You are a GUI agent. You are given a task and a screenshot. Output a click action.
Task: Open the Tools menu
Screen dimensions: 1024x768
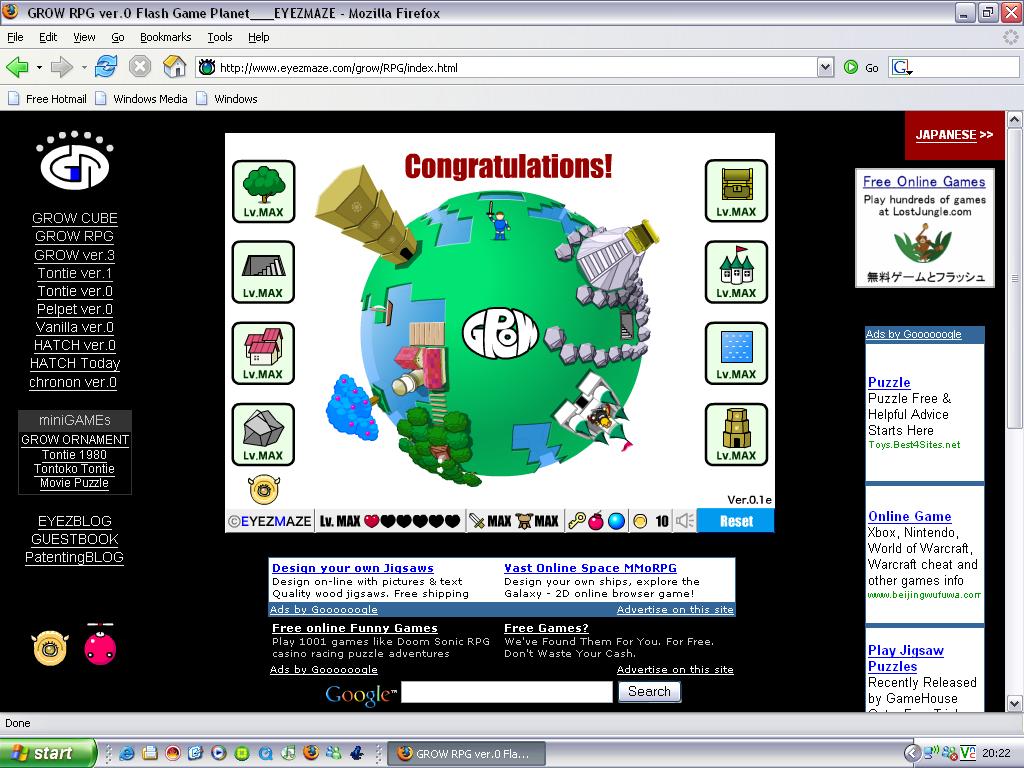[x=220, y=37]
